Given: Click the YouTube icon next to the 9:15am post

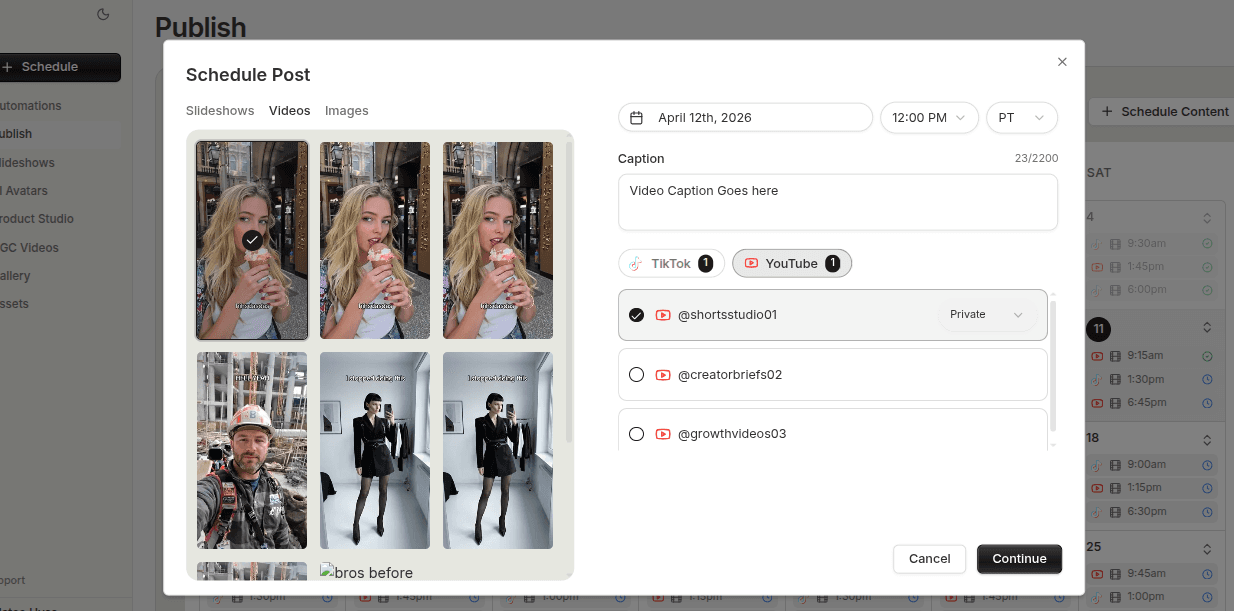Looking at the screenshot, I should click(x=1098, y=355).
